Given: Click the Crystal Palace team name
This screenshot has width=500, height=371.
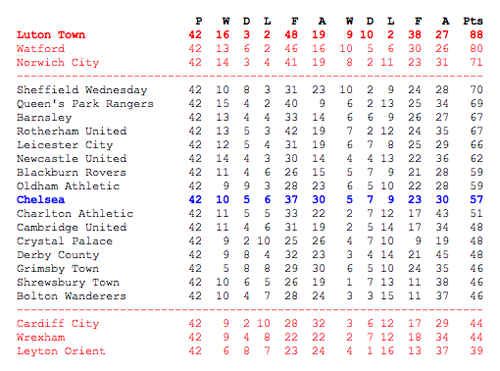Looking at the screenshot, I should pos(65,241).
